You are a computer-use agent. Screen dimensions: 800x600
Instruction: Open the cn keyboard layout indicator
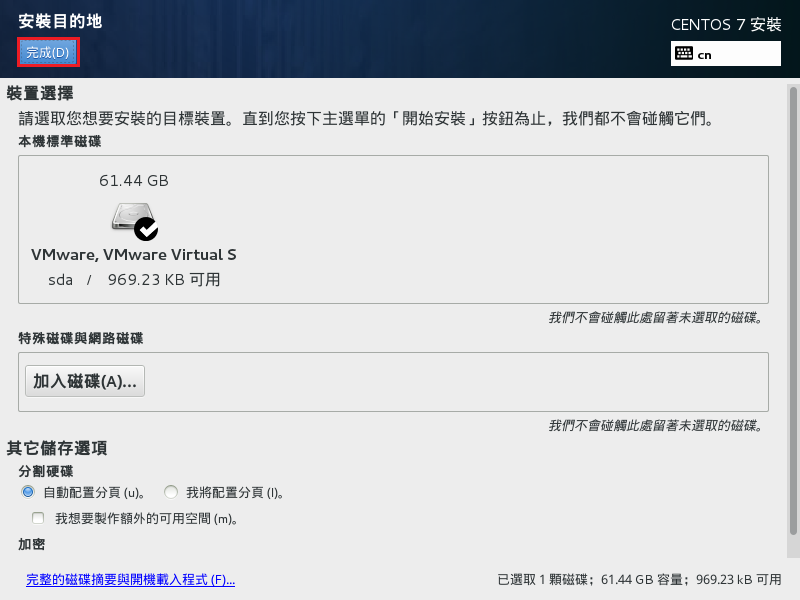[726, 54]
